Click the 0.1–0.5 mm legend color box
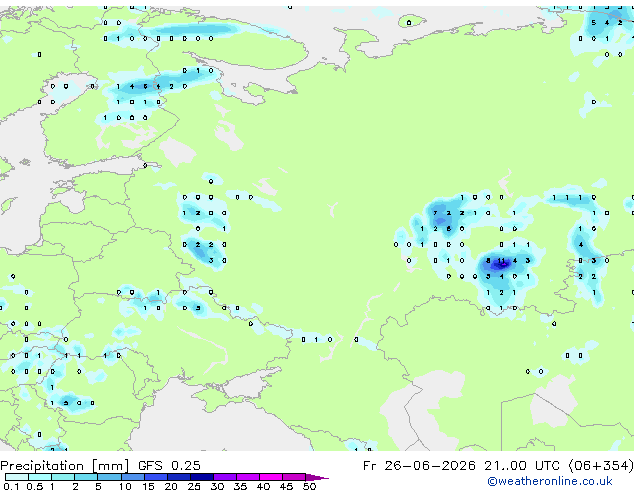Screen dimensions: 634x490 click(17, 477)
